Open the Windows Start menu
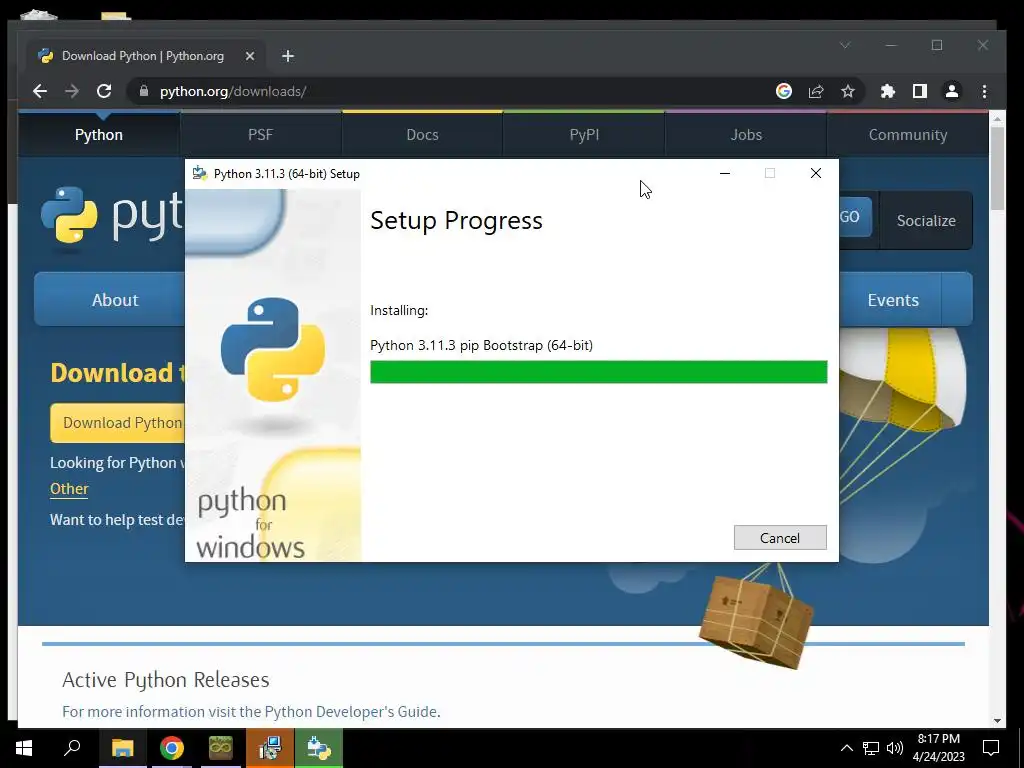Screen dimensions: 1024x768 click(24, 748)
